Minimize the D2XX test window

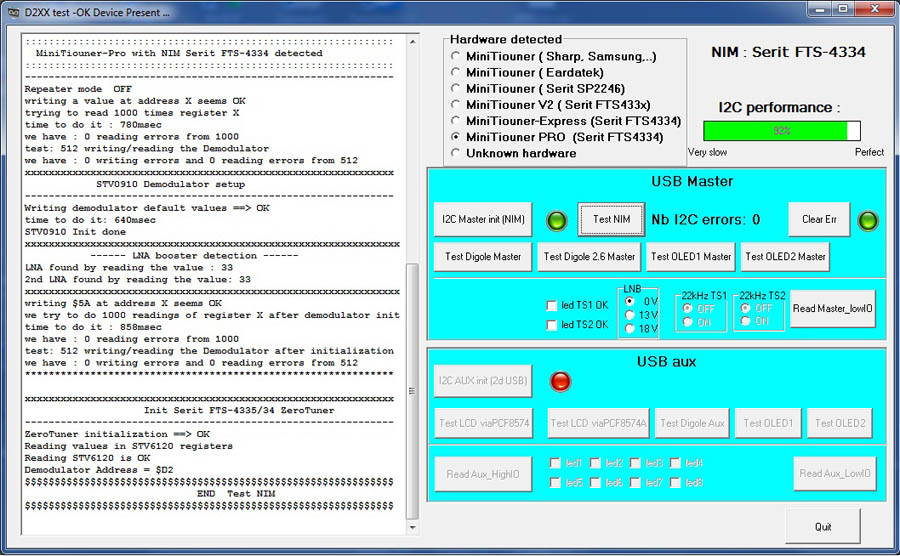[820, 9]
